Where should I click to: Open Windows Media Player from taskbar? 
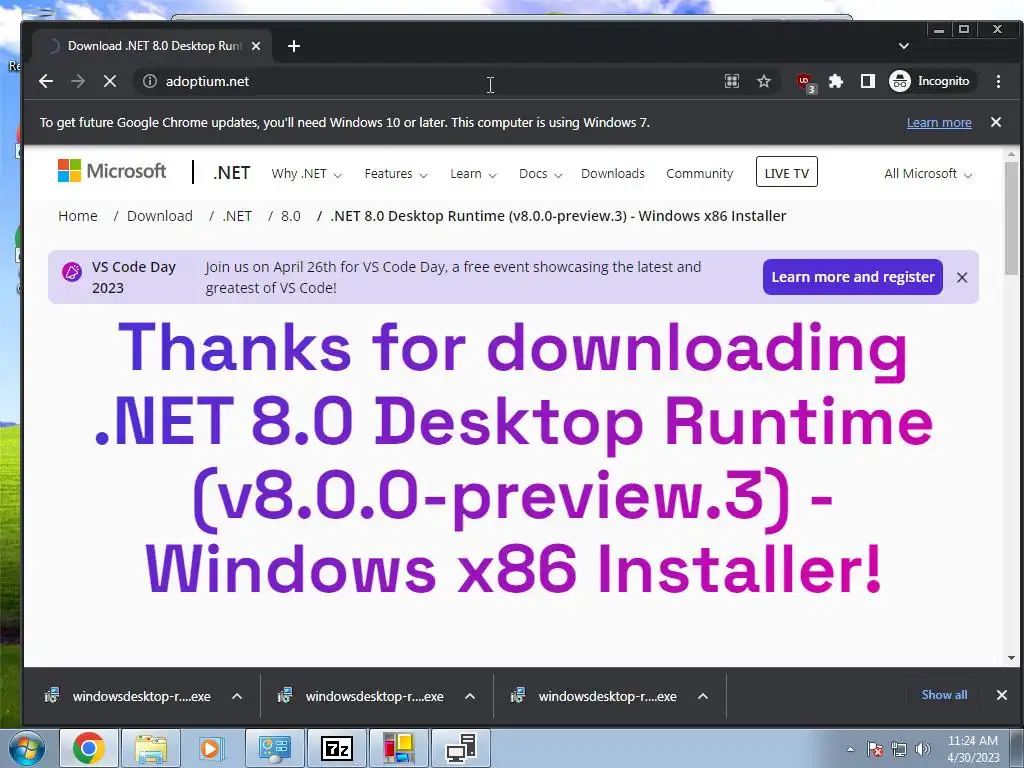212,748
